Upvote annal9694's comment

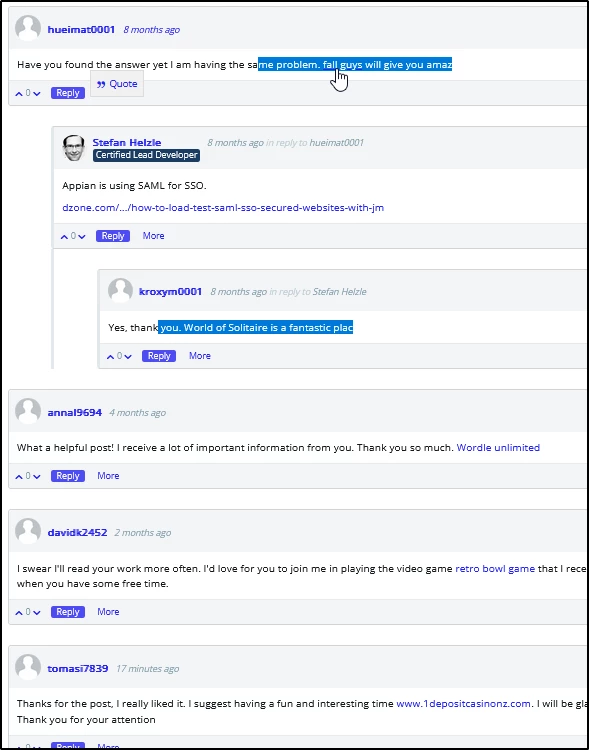pos(19,476)
